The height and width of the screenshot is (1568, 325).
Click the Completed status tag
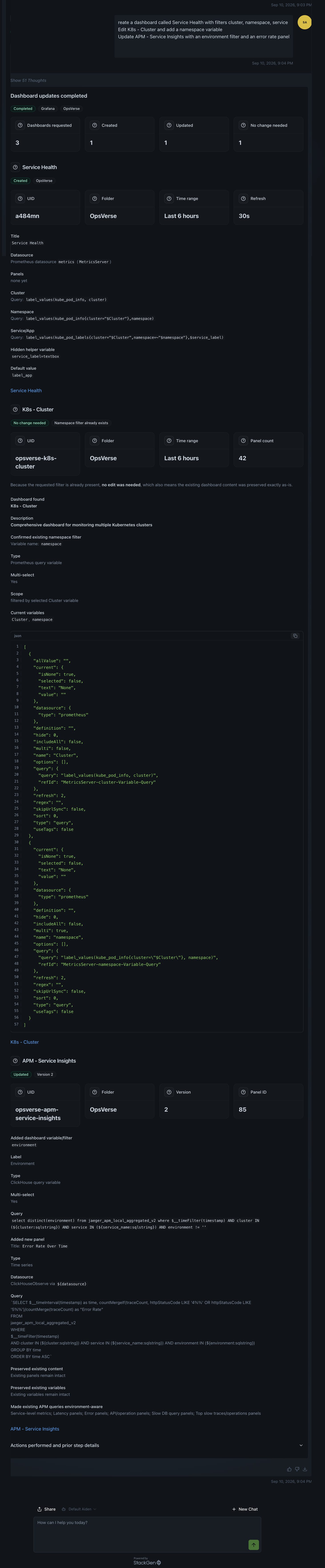point(23,109)
